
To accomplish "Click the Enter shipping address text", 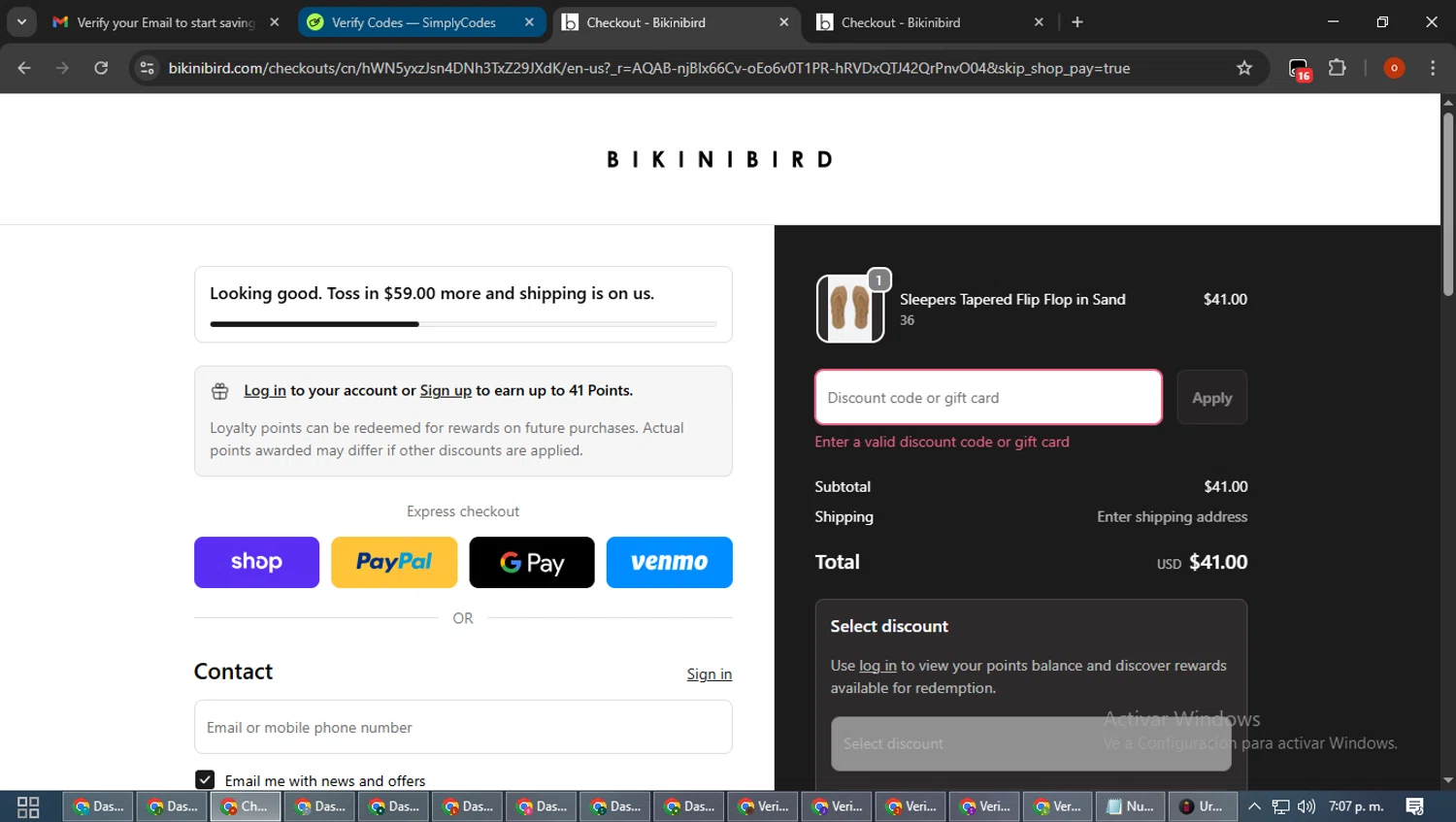I will point(1172,516).
